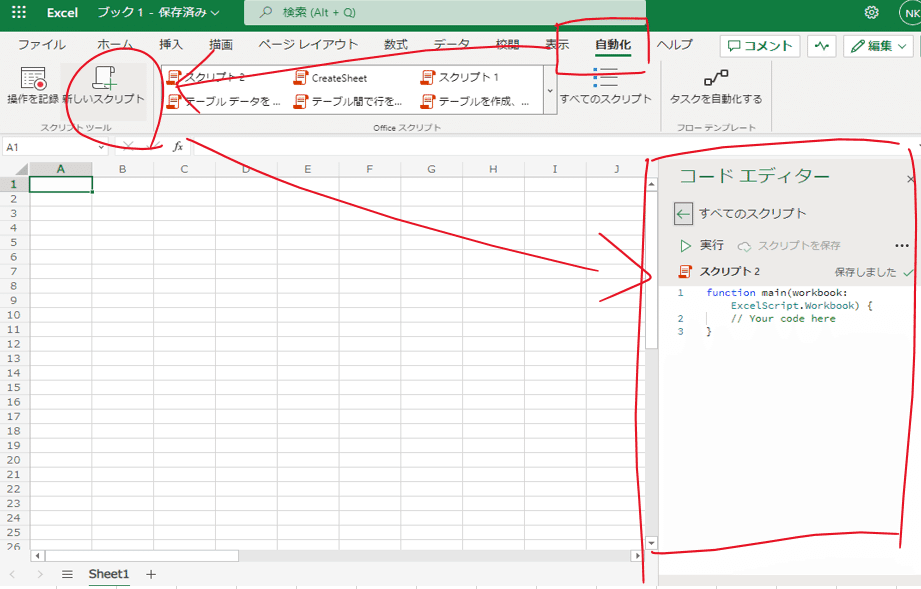The image size is (921, 589).
Task: Select cell A1 in the grid
Action: pyautogui.click(x=60, y=184)
